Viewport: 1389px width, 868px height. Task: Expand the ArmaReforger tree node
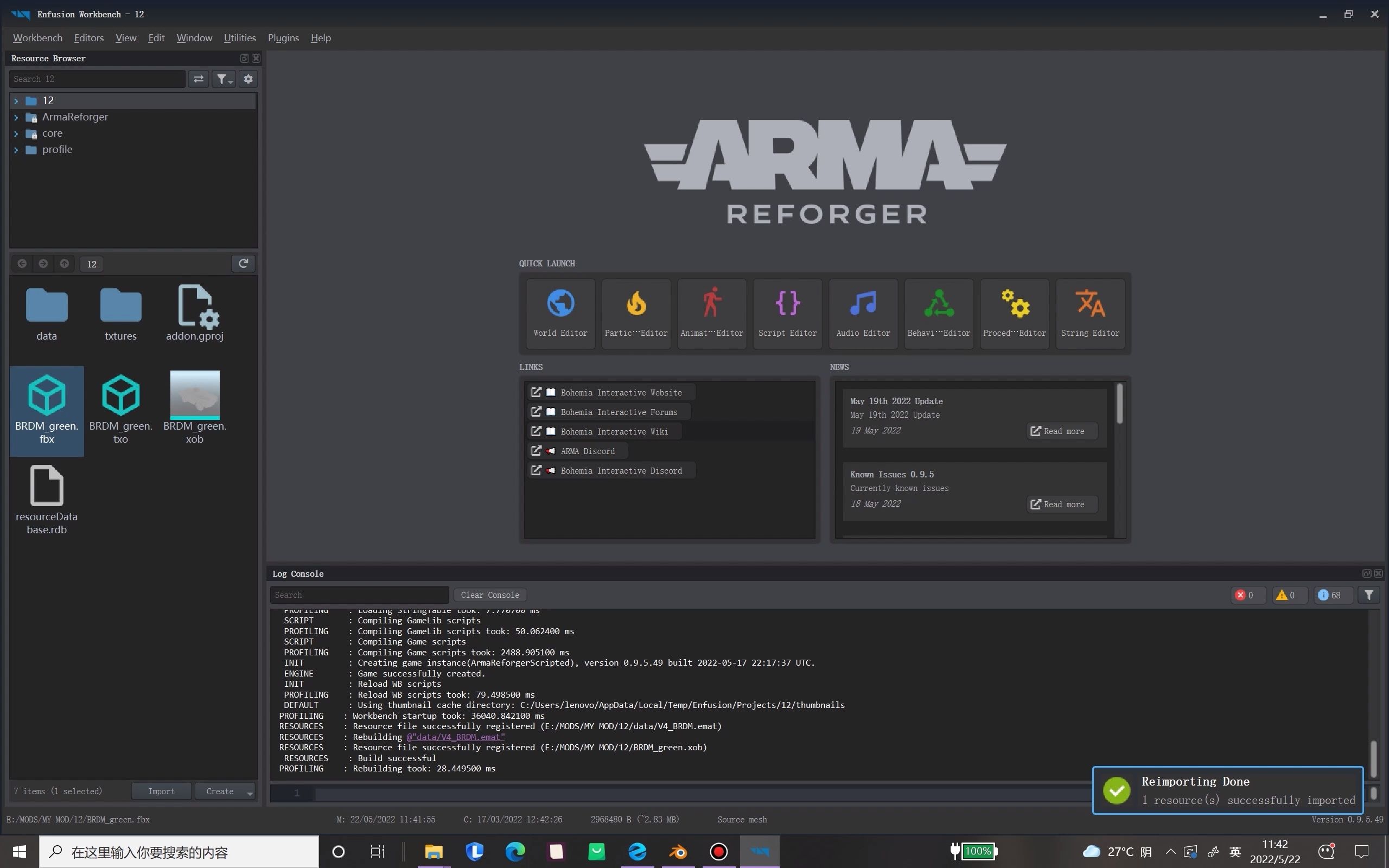pos(16,117)
